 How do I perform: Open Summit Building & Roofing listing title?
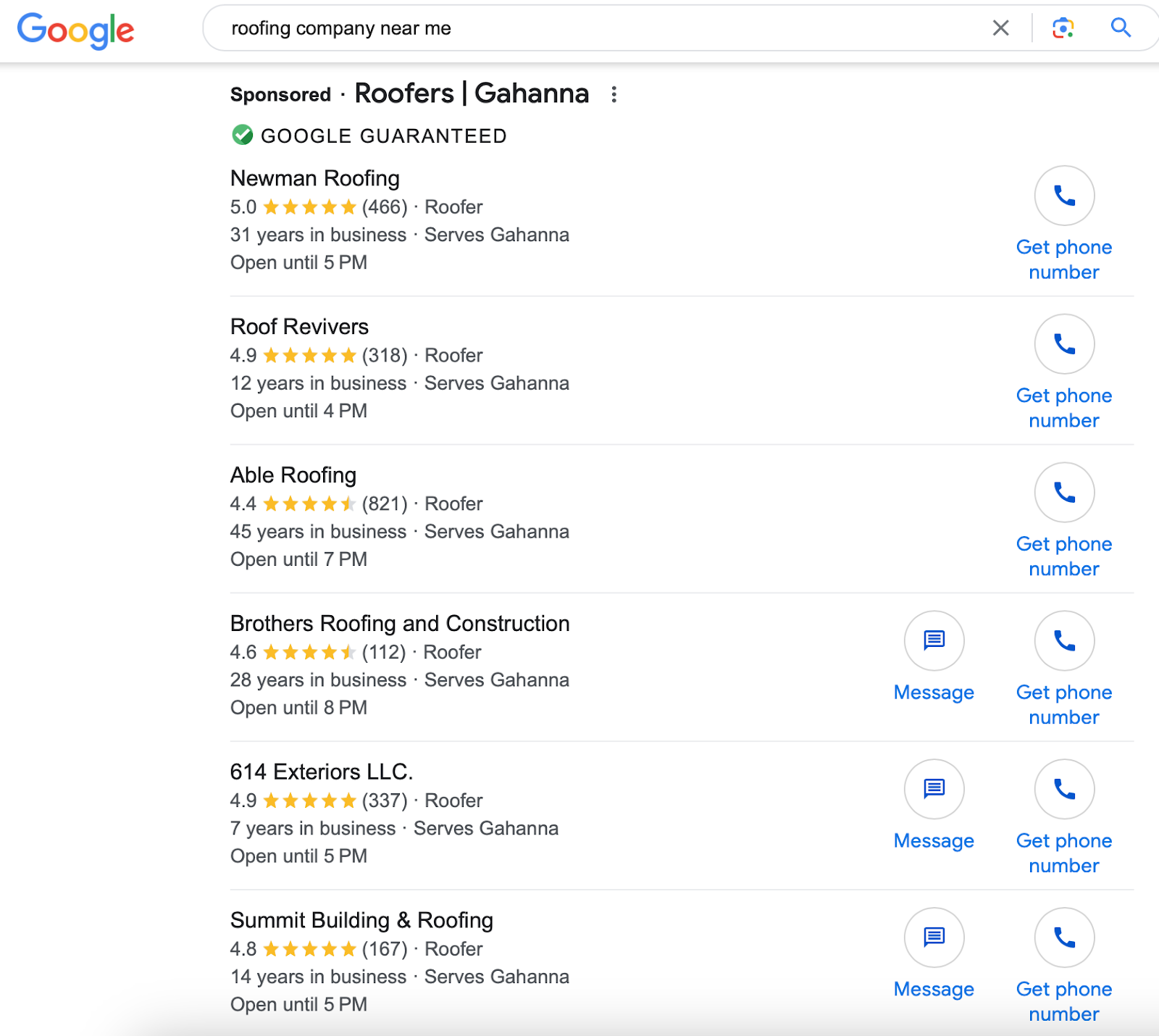point(361,920)
